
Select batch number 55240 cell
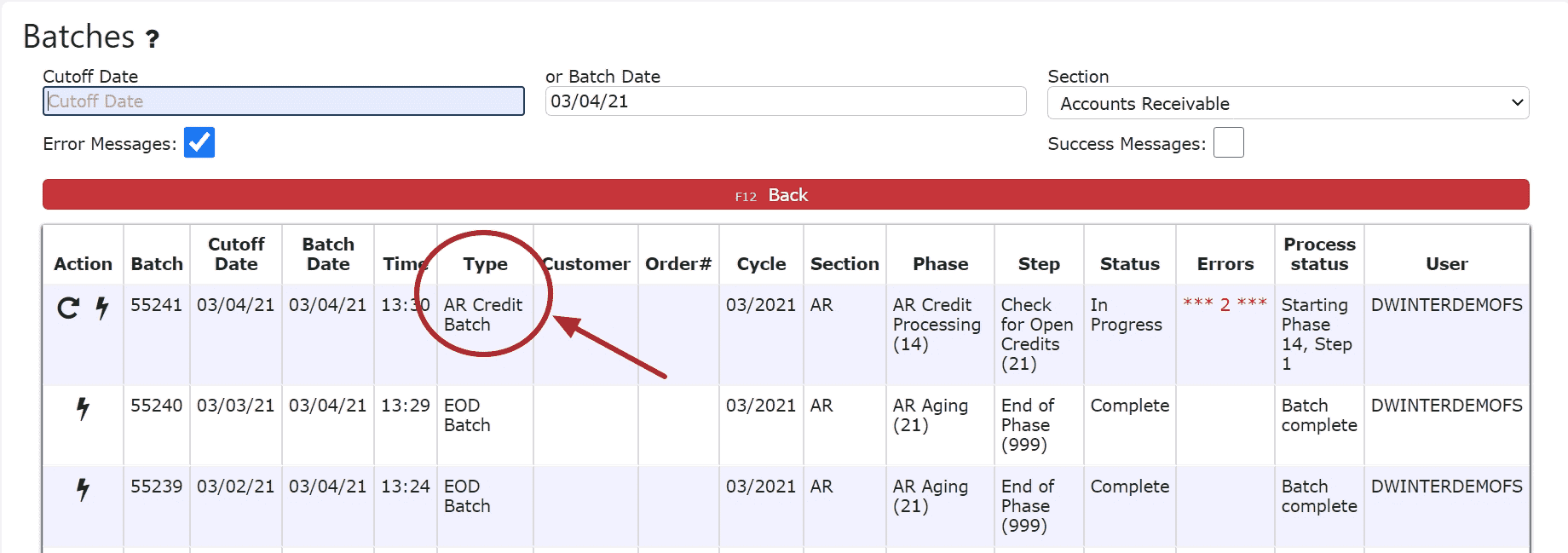157,406
